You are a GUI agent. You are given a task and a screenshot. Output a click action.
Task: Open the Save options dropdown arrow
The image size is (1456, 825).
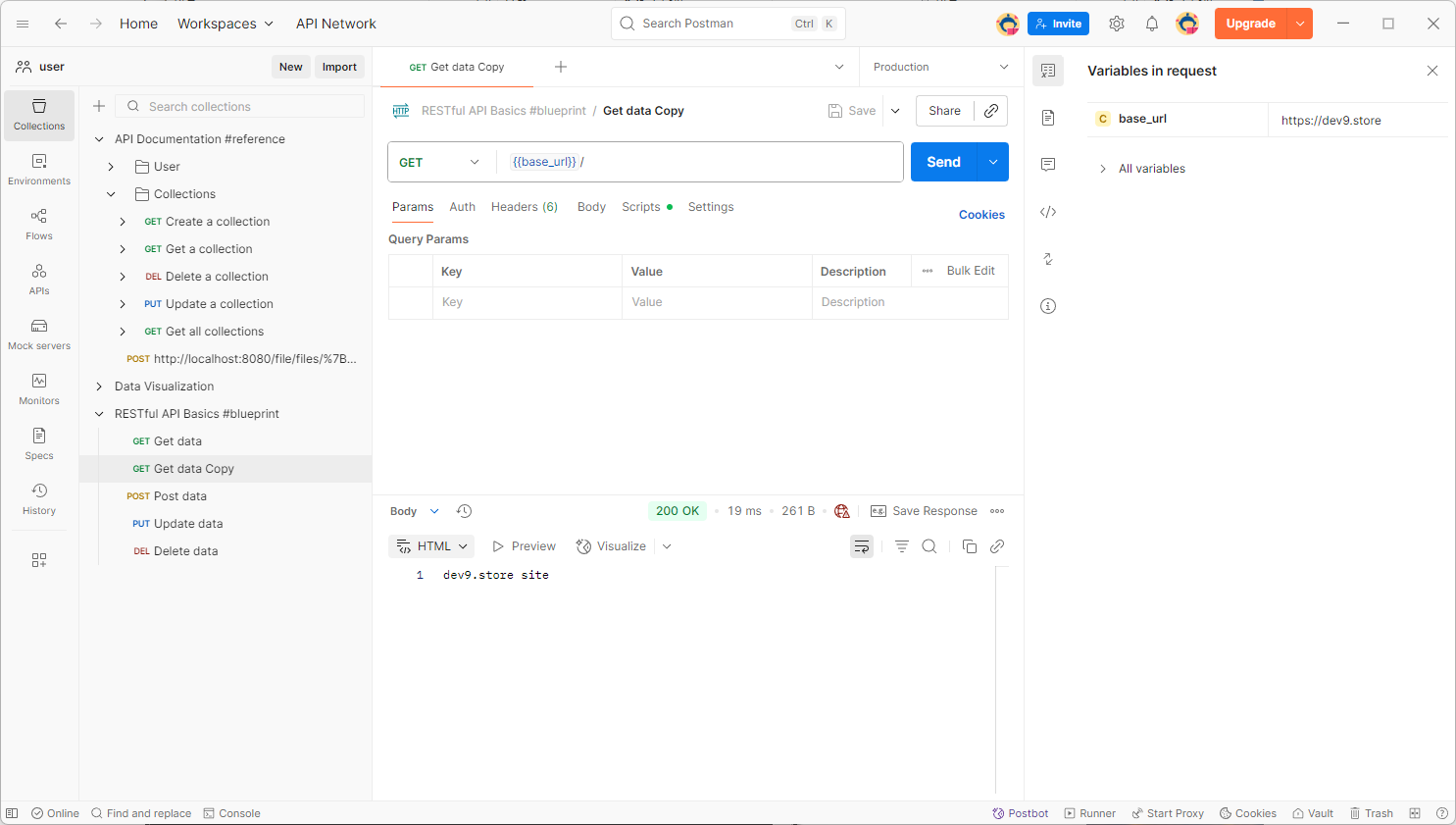click(895, 111)
